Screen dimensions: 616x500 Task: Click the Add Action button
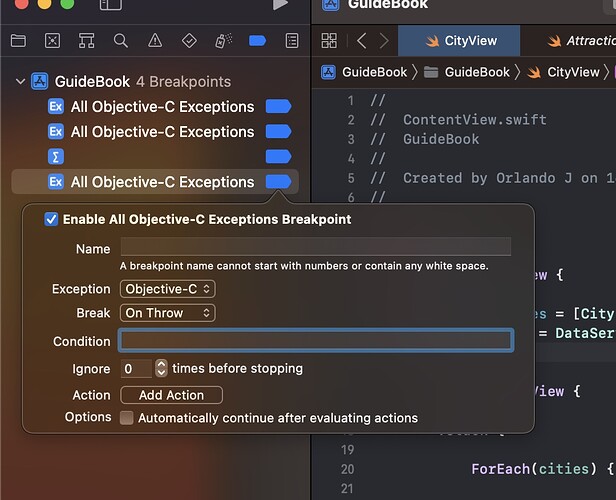point(171,395)
